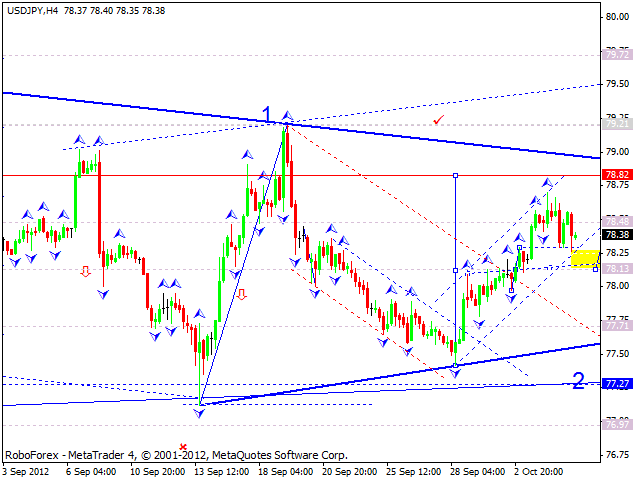Click the 79.72 price label on axis

pyautogui.click(x=616, y=54)
